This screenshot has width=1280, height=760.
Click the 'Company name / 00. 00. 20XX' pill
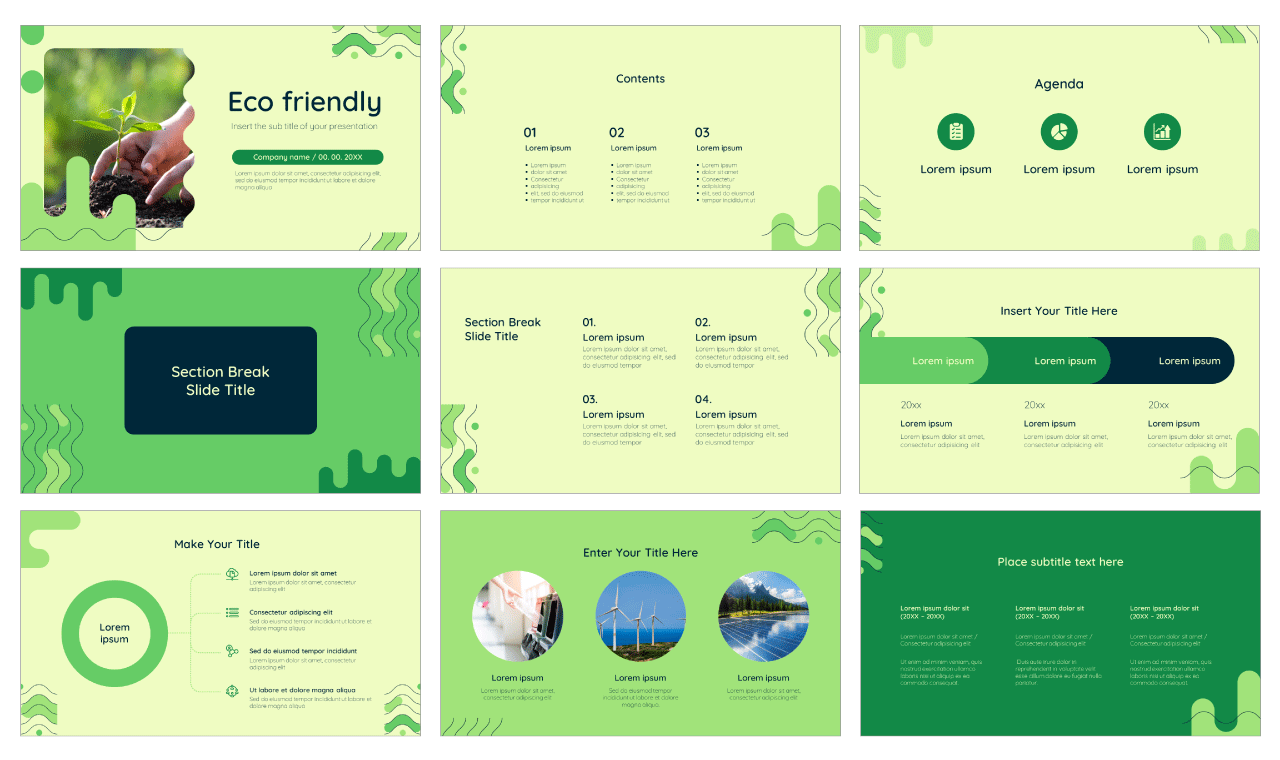pos(307,157)
